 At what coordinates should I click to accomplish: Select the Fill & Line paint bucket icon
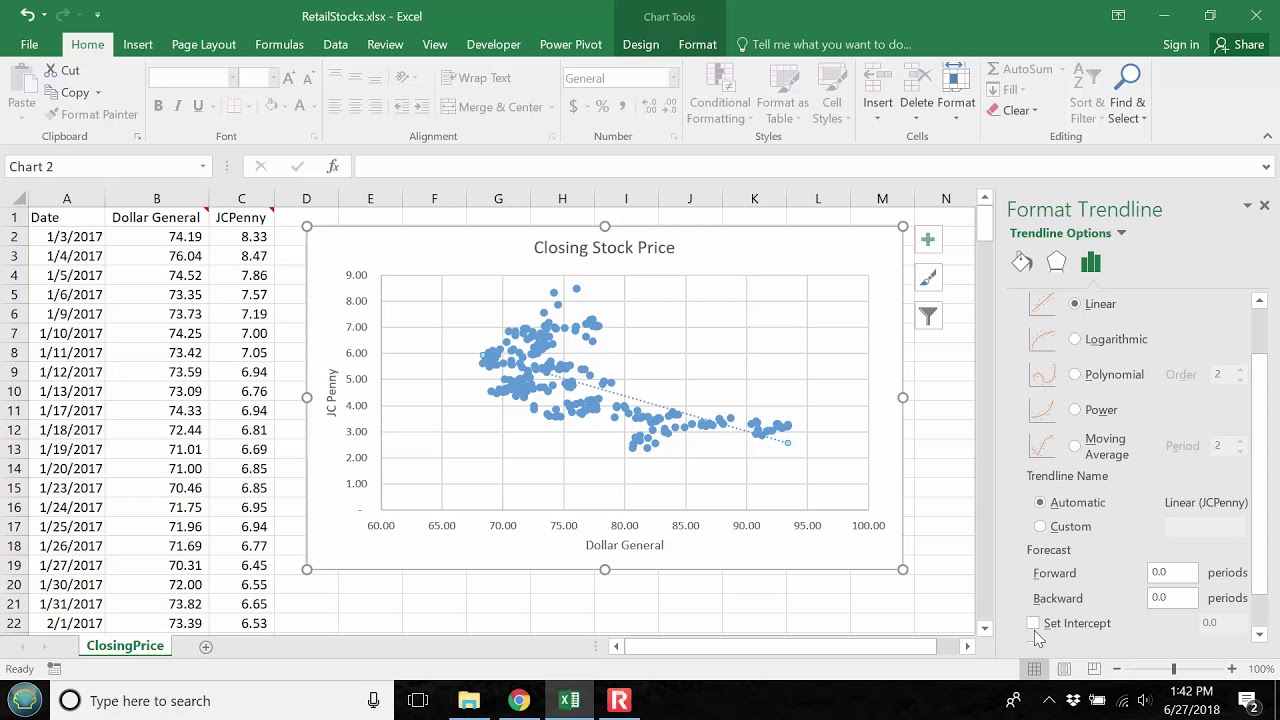[1022, 262]
